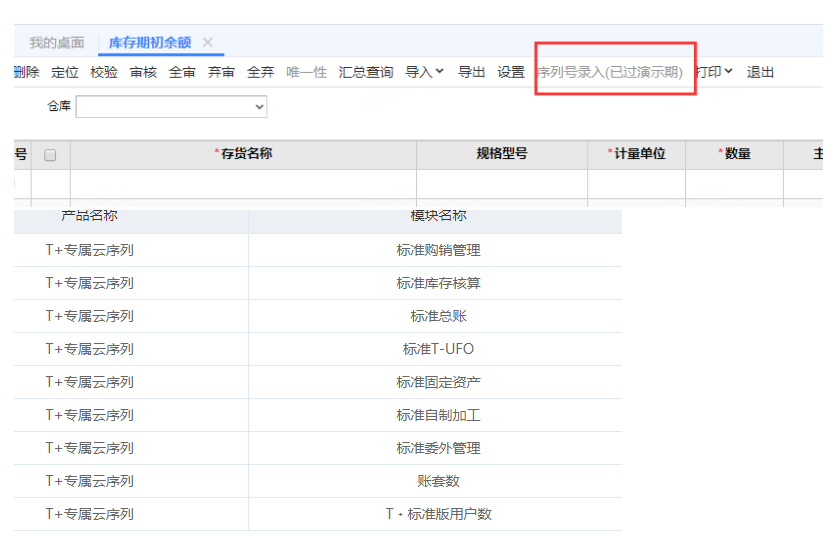Switch to 我的桌面 tab
This screenshot has width=830, height=535.
click(x=57, y=43)
